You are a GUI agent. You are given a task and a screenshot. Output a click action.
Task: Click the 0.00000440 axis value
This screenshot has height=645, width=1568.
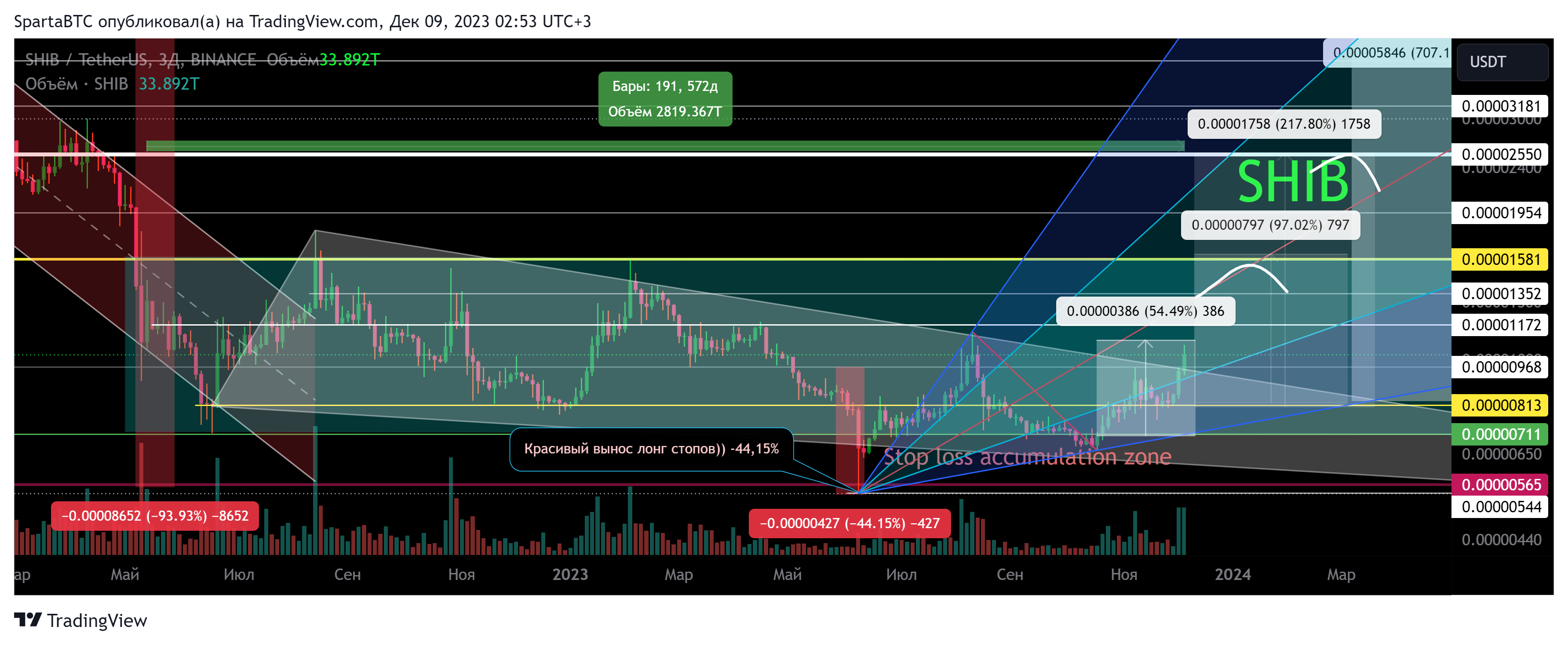[1501, 540]
